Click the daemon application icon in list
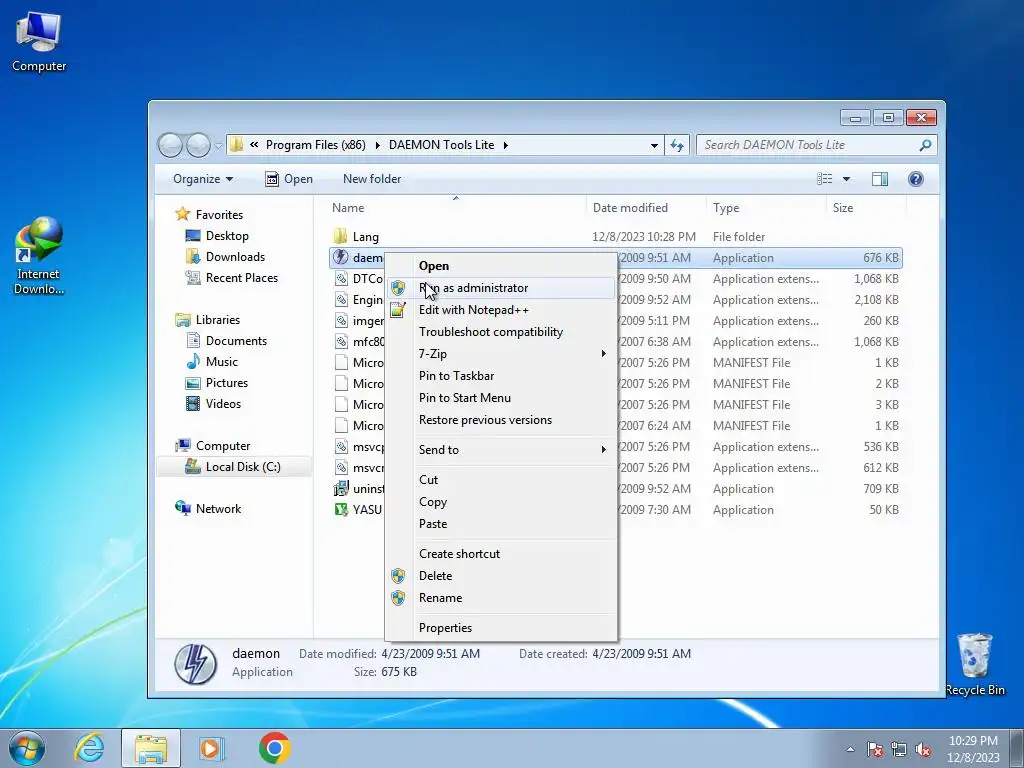The width and height of the screenshot is (1024, 768). [340, 257]
